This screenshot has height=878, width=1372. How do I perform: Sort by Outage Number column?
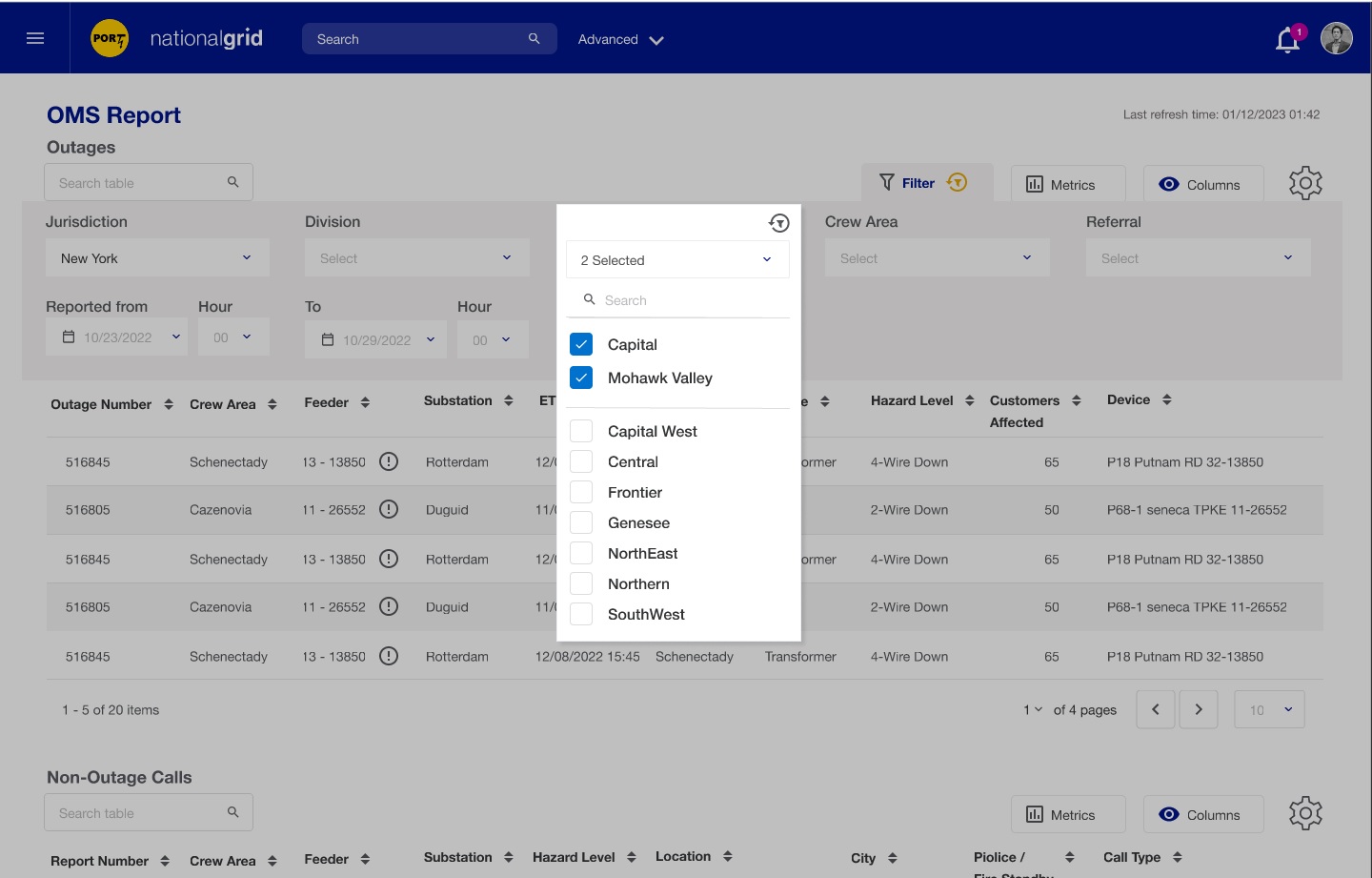click(x=169, y=404)
